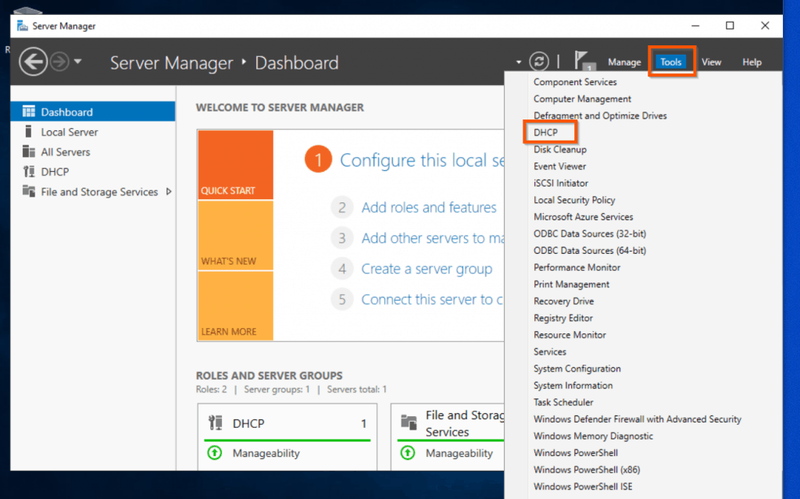Open the Tools menu

tap(671, 62)
